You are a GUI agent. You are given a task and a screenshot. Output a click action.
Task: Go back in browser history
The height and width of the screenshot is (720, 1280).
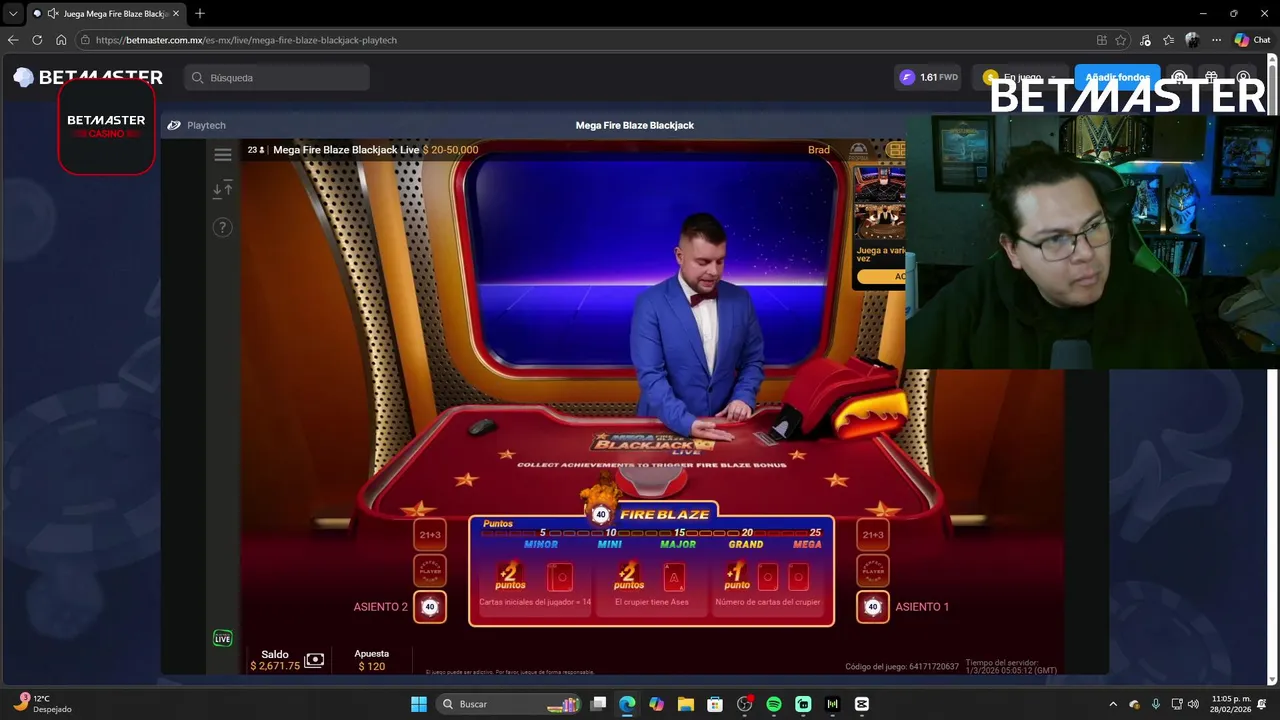coord(13,40)
